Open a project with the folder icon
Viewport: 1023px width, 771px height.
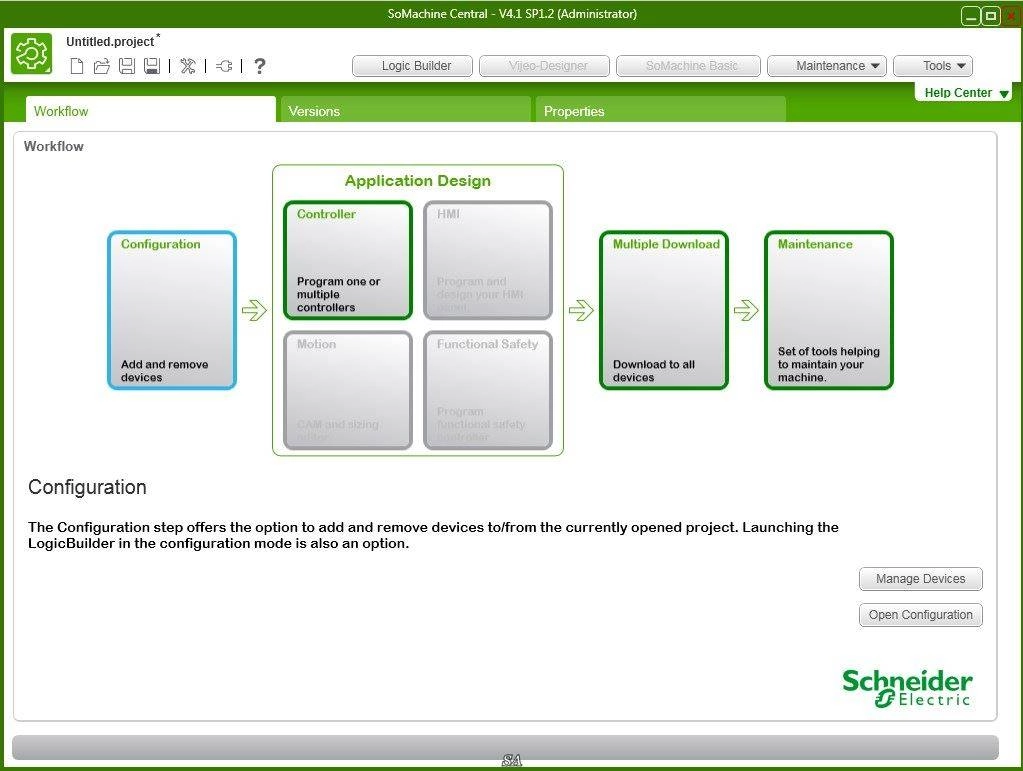click(101, 66)
